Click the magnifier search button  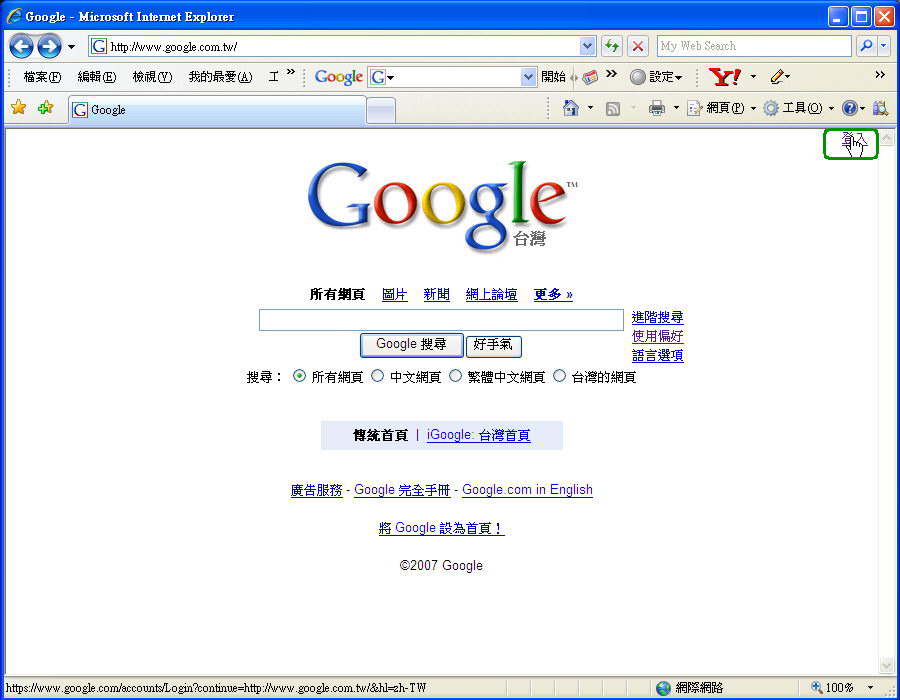(x=866, y=46)
